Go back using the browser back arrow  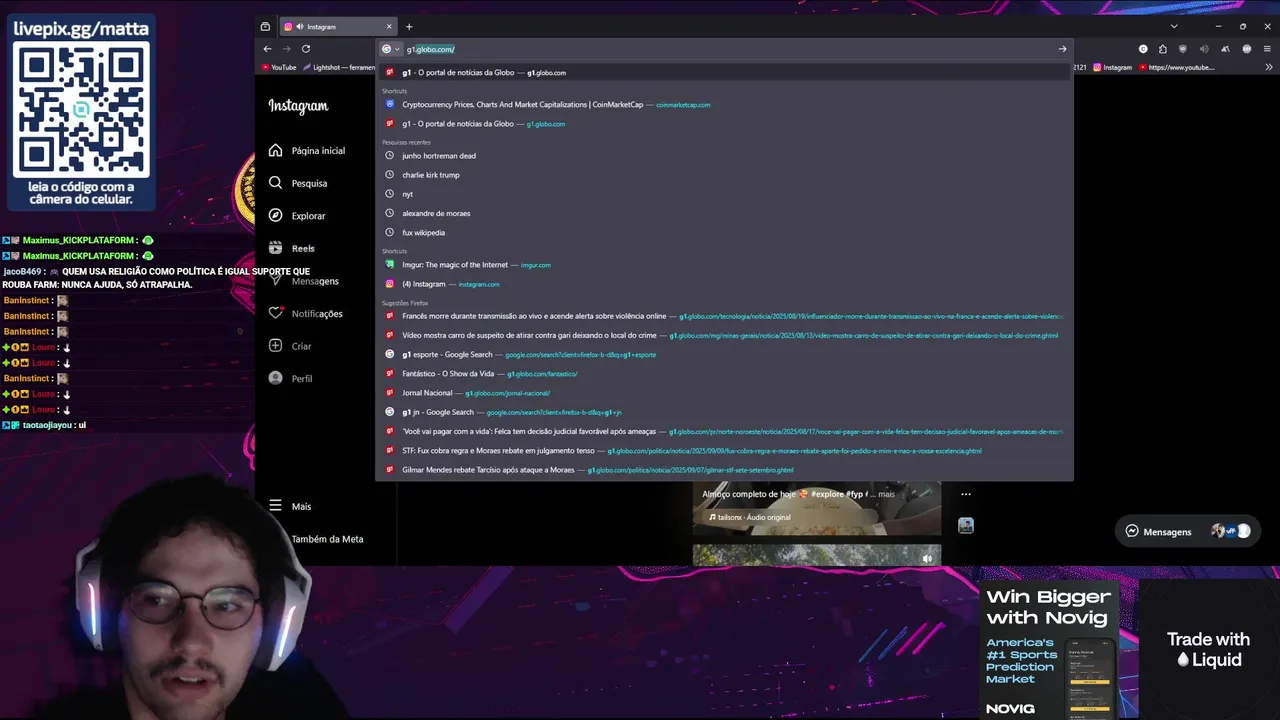pos(267,49)
